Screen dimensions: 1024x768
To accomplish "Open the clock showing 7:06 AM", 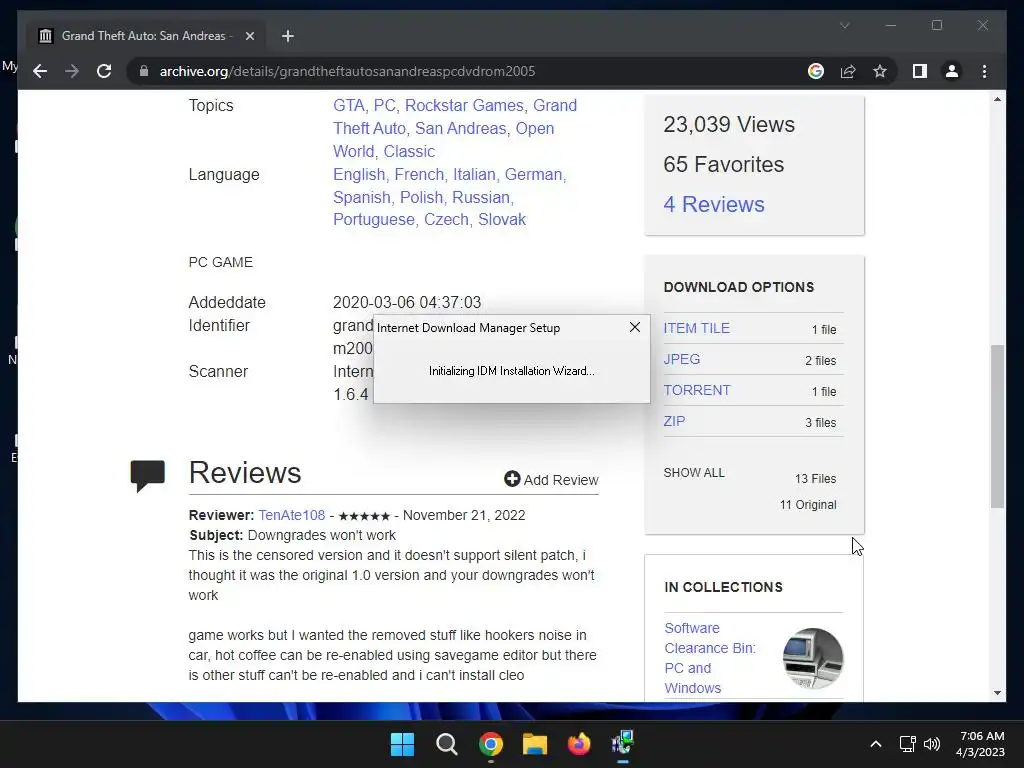I will 980,744.
